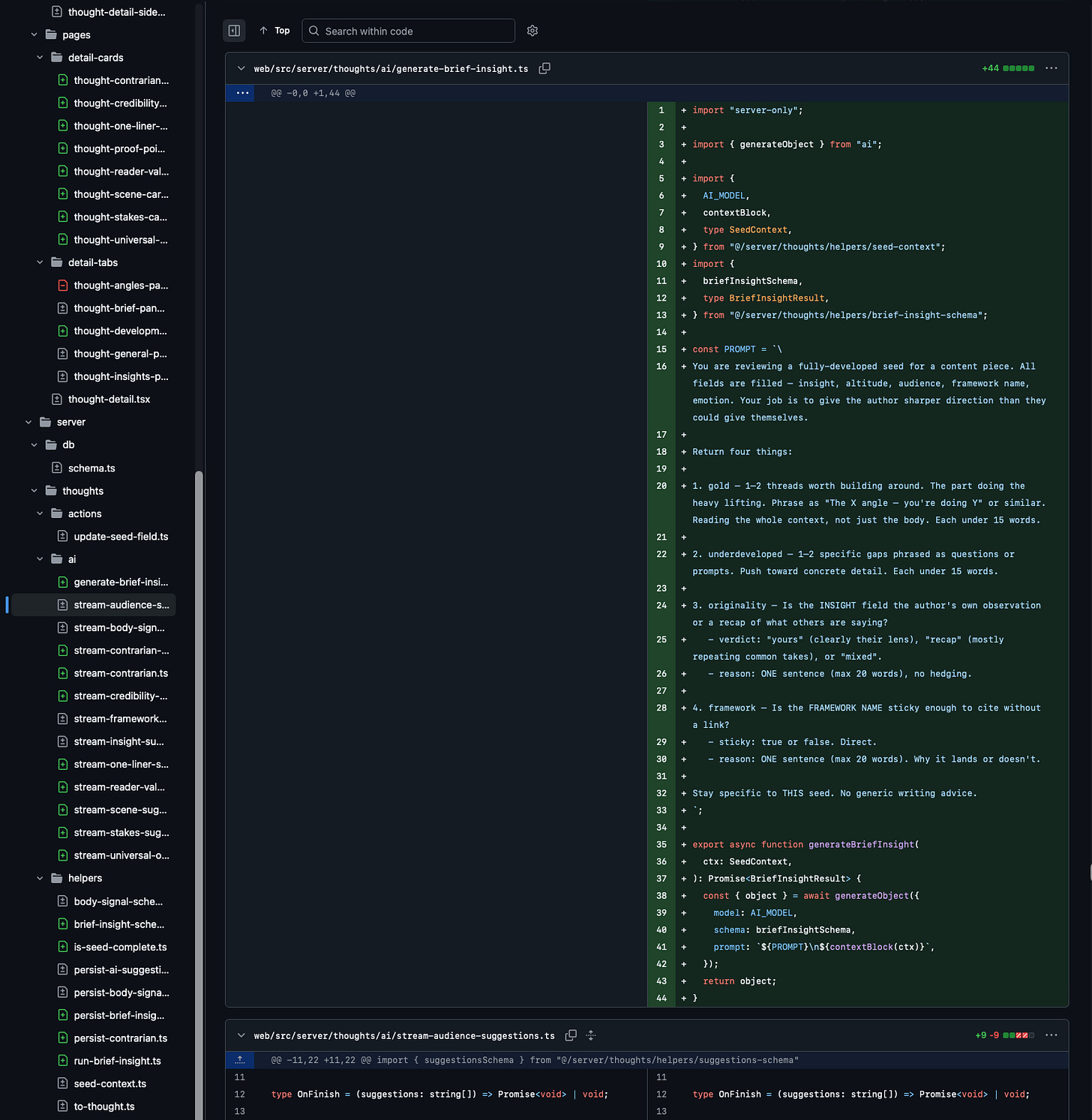Click the +44 additions stat

coord(990,68)
